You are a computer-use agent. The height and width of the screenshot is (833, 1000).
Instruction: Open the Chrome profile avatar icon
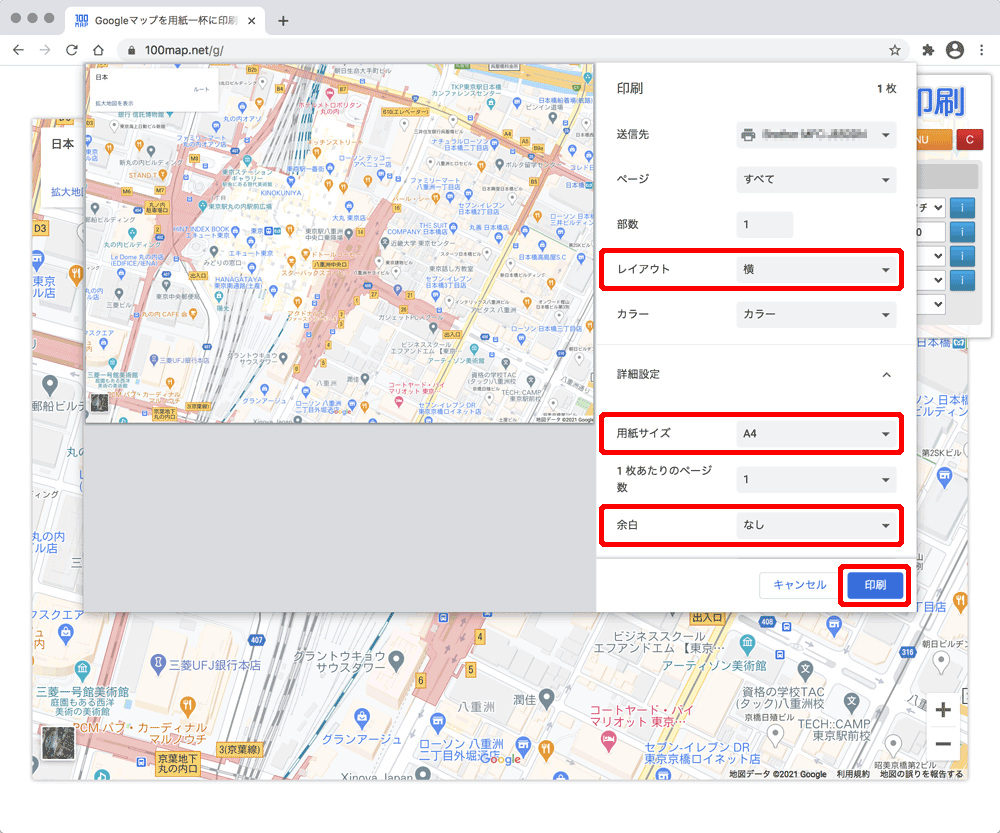pyautogui.click(x=955, y=50)
